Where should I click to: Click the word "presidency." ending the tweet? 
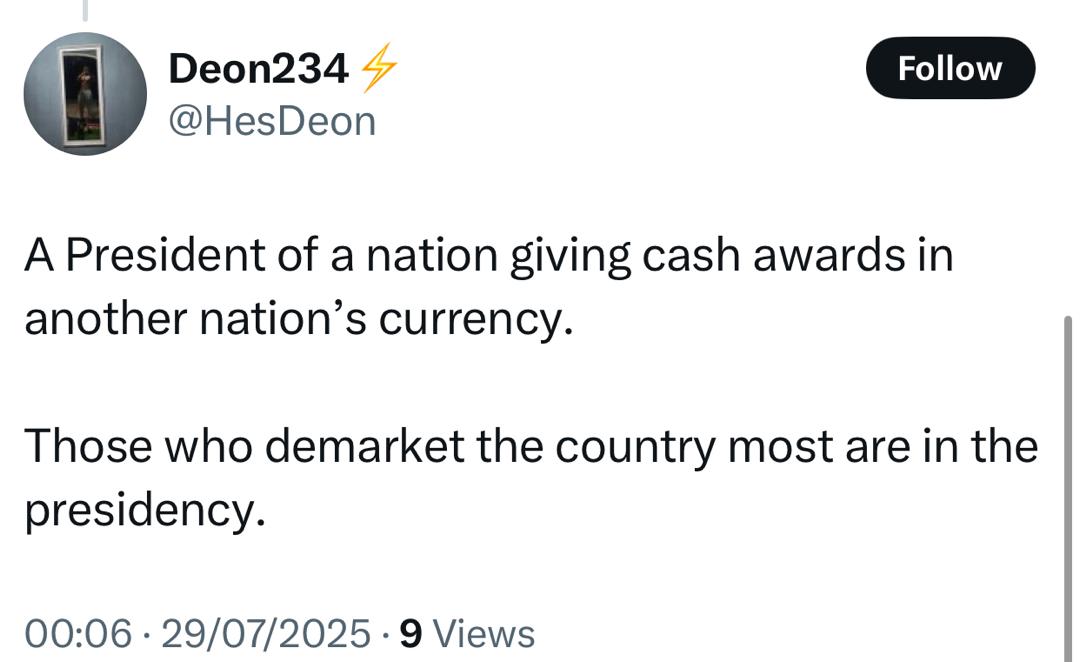coord(145,509)
